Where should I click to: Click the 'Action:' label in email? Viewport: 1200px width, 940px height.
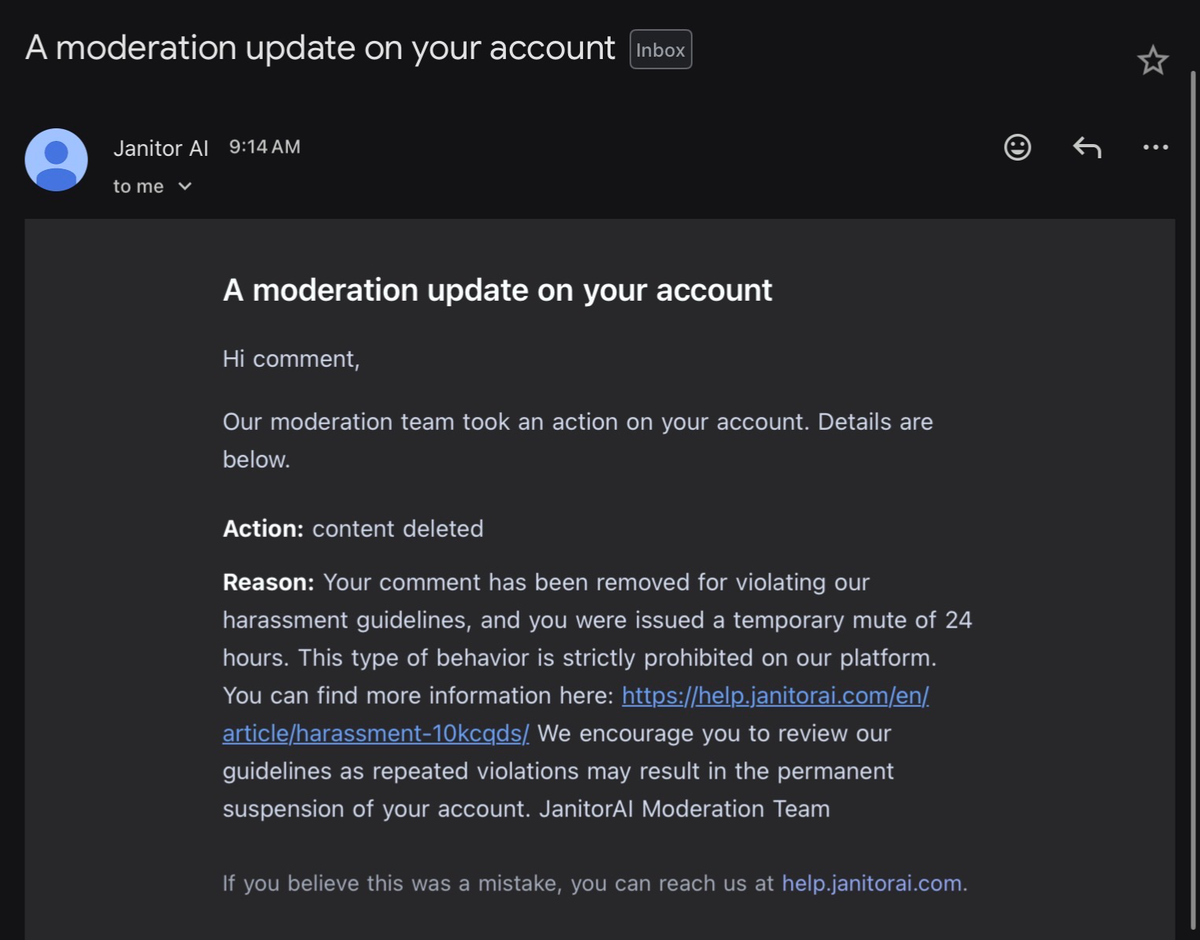263,529
